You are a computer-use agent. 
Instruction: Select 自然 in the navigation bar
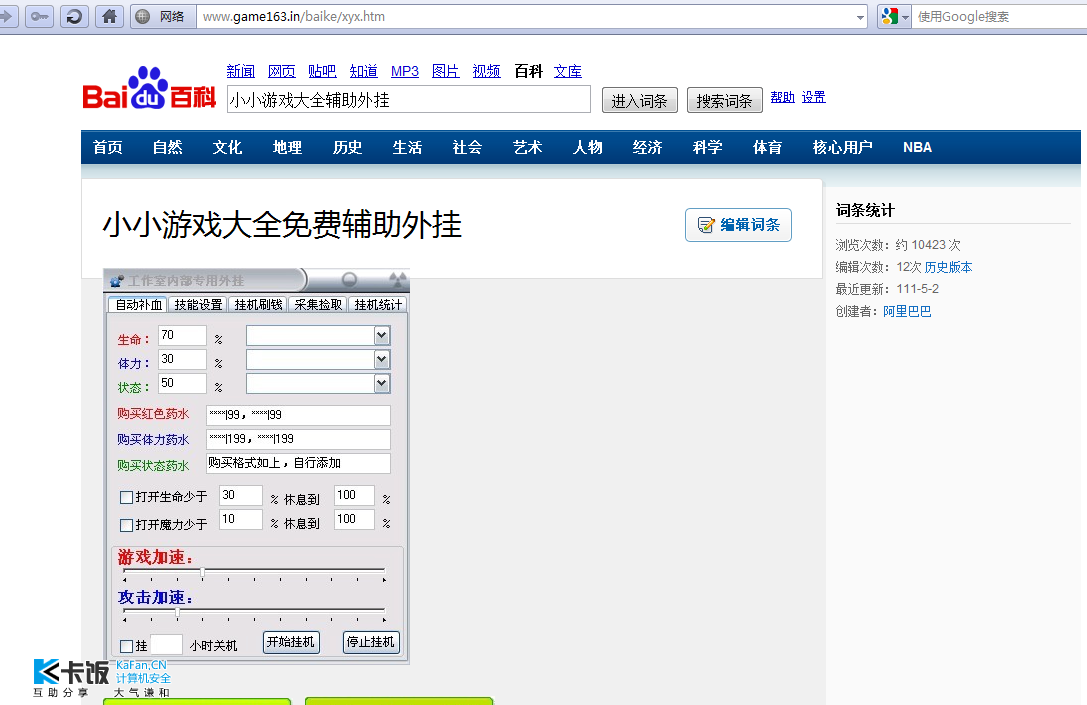pos(168,147)
